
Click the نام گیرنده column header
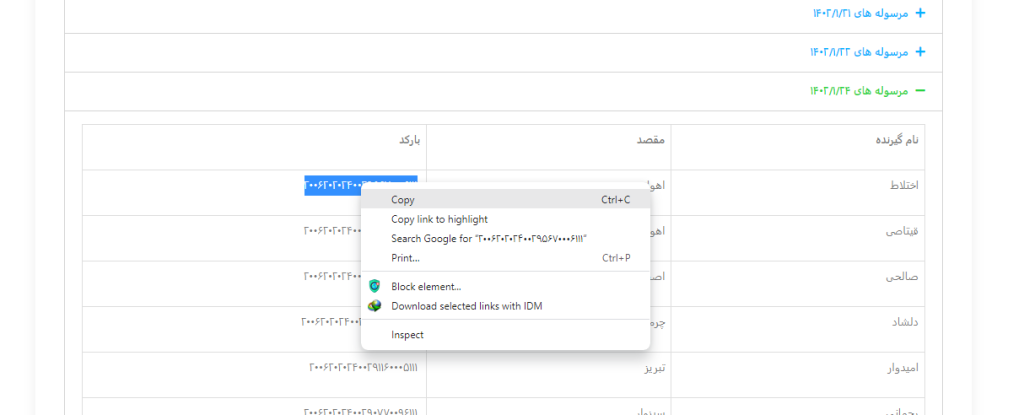[x=896, y=140]
